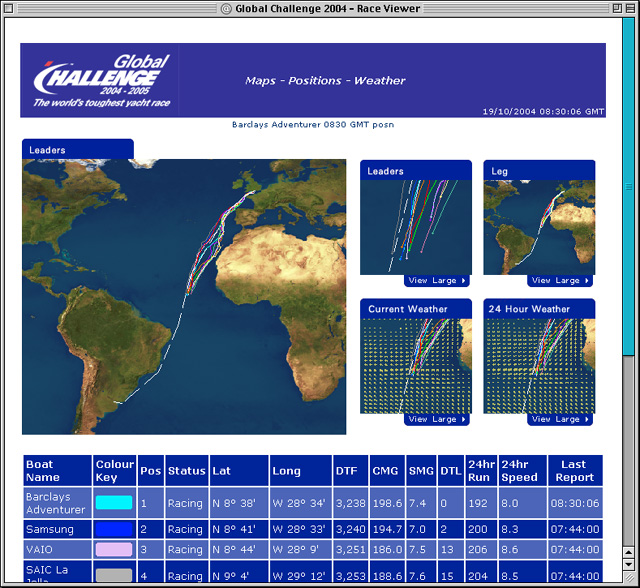Click the 24hr Run column header

pos(481,470)
